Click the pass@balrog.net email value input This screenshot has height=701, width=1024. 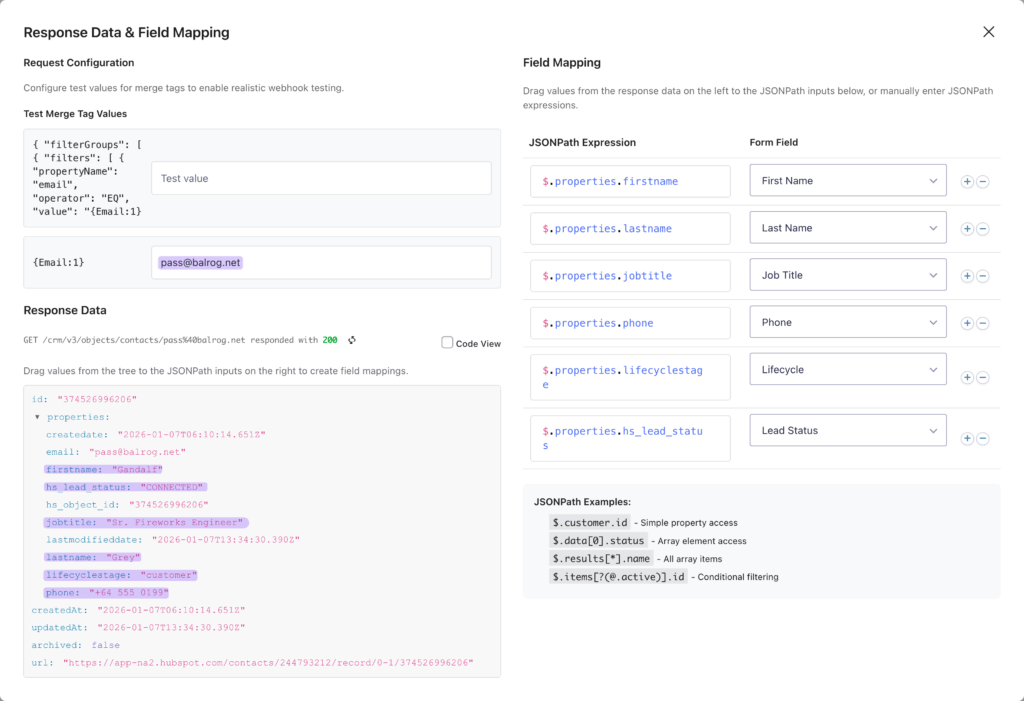coord(320,261)
